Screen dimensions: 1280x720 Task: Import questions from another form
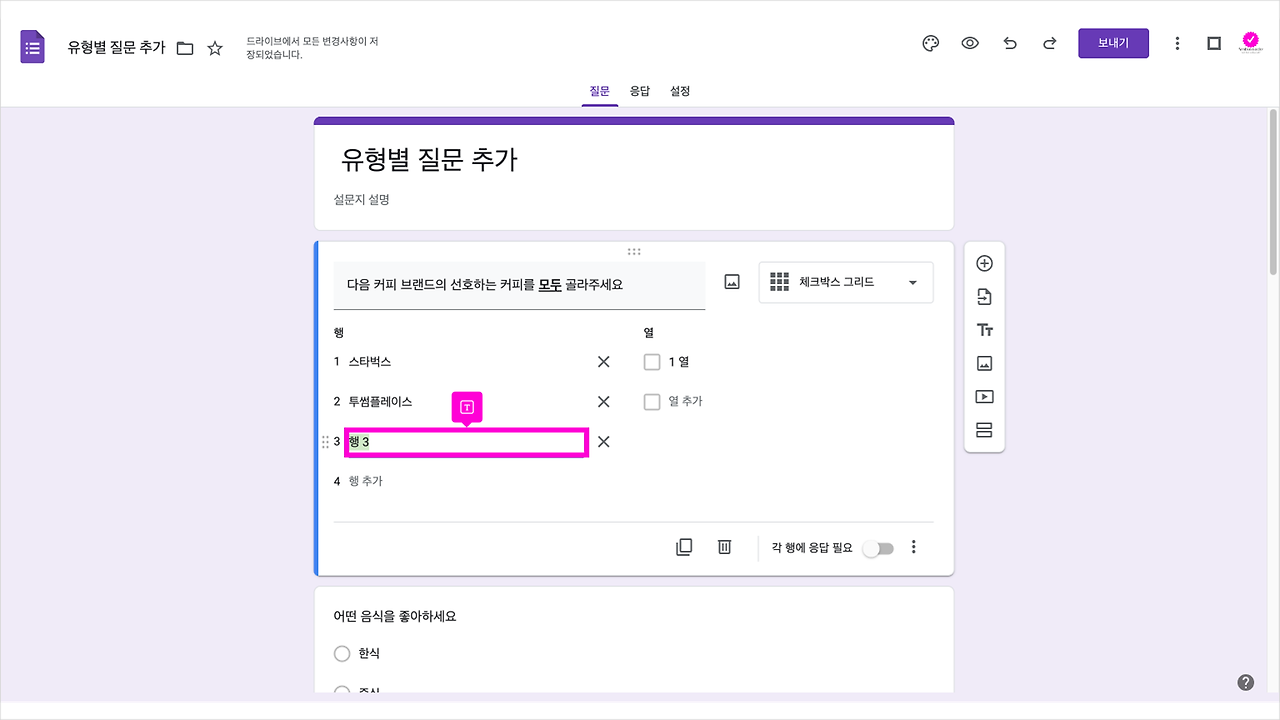pyautogui.click(x=984, y=296)
